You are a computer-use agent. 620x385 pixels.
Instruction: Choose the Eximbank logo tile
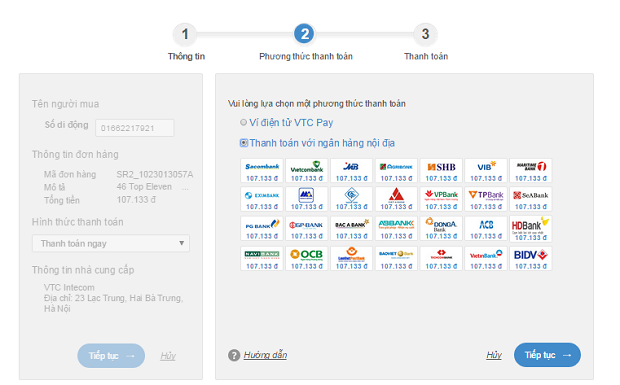262,199
